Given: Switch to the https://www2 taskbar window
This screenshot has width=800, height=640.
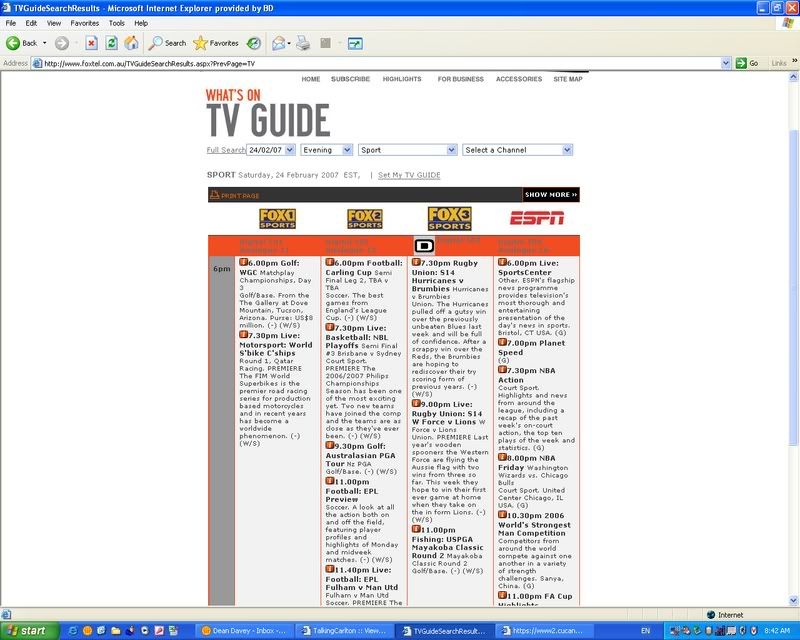Looking at the screenshot, I should (x=543, y=631).
